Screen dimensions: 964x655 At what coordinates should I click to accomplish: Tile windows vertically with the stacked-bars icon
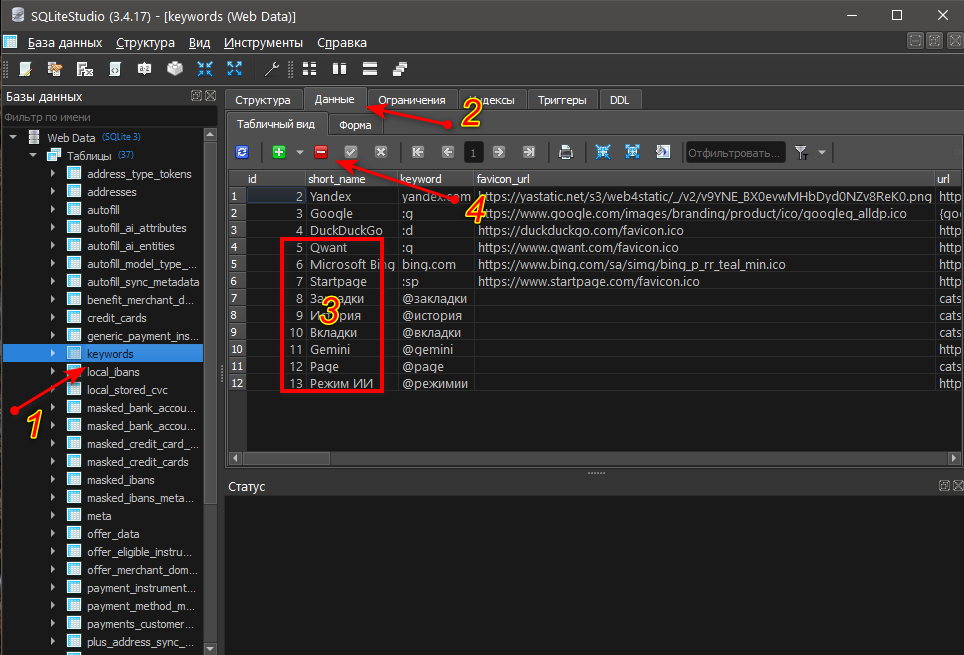(369, 69)
